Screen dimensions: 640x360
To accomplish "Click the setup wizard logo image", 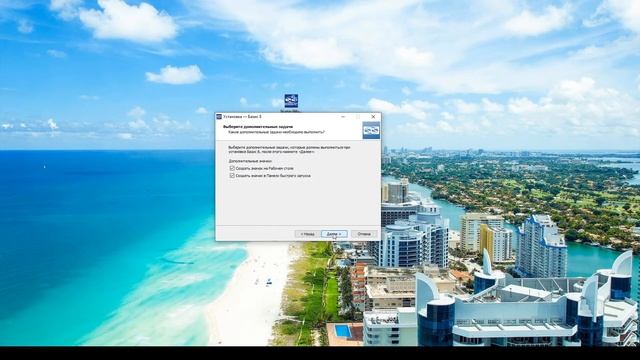I will 371,130.
